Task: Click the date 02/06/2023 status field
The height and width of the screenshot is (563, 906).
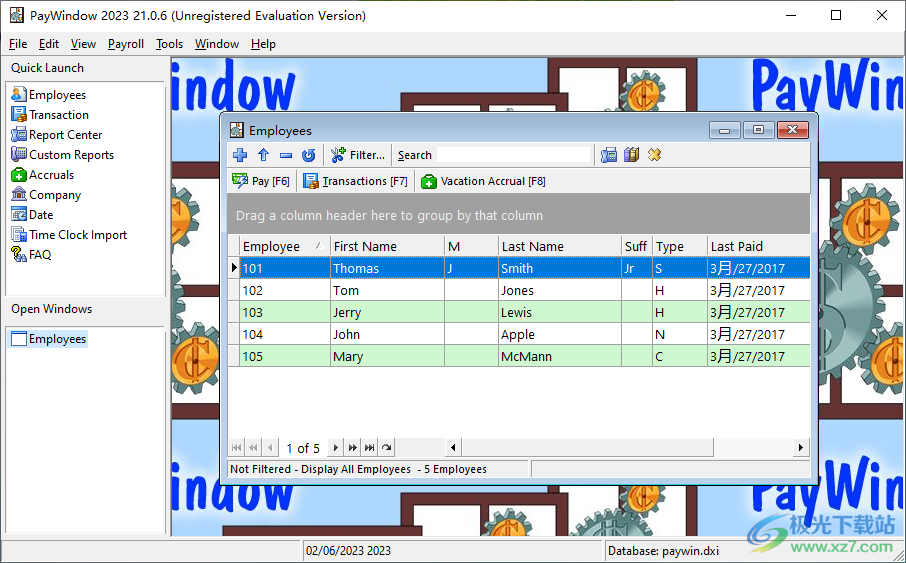Action: 452,551
